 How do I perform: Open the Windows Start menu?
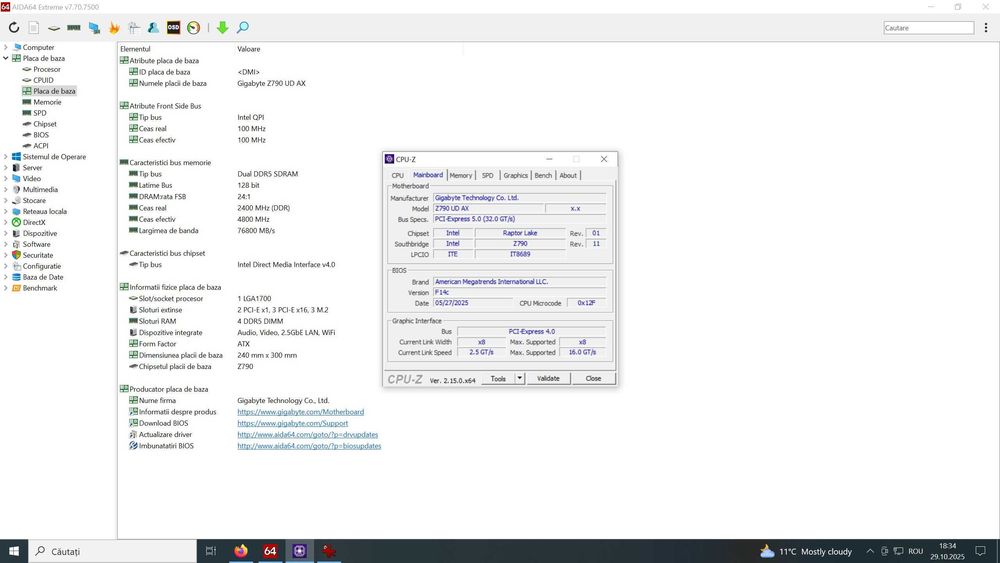[13, 551]
